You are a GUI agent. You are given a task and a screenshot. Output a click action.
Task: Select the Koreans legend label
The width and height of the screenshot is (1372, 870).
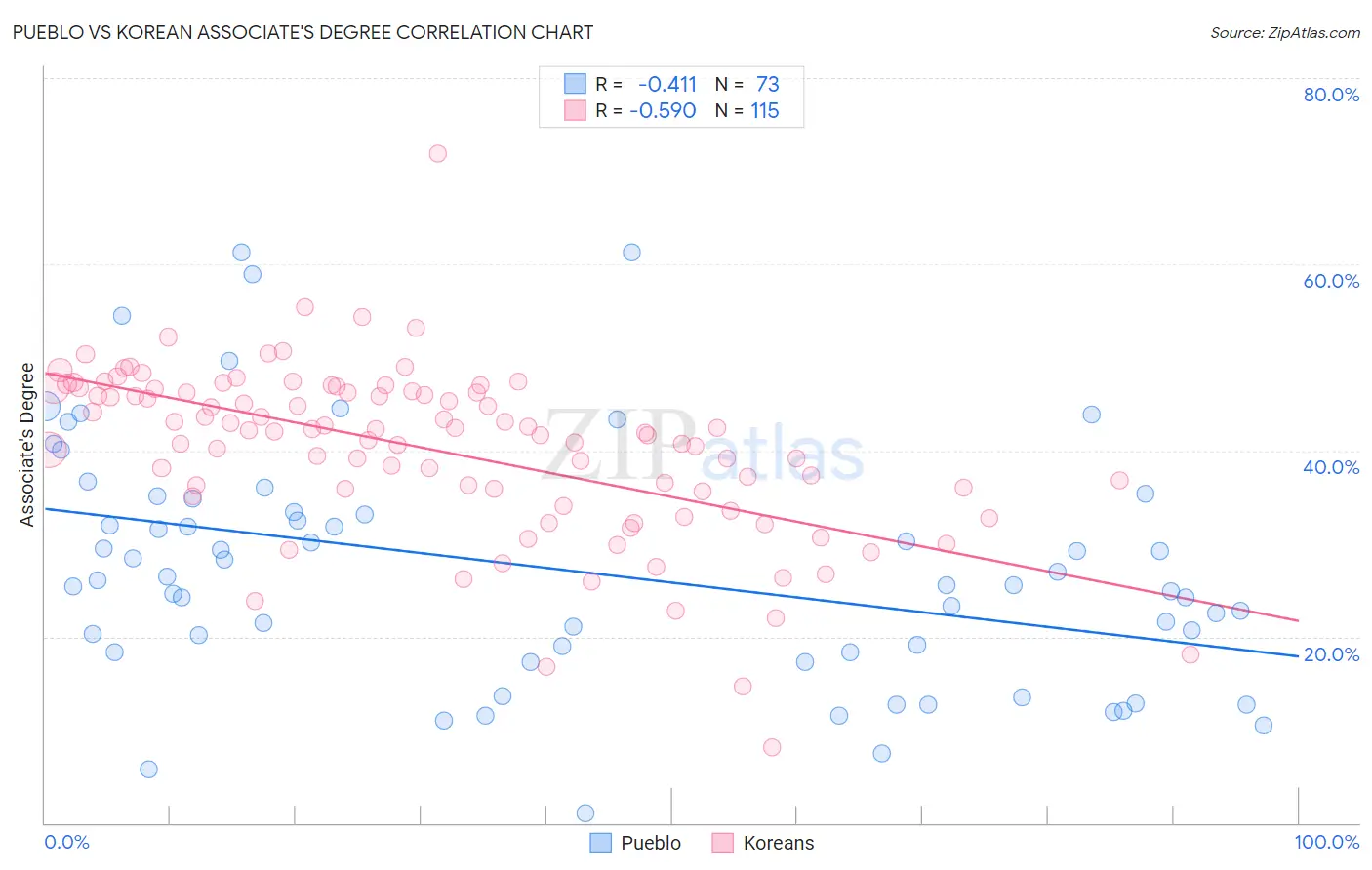[x=778, y=843]
